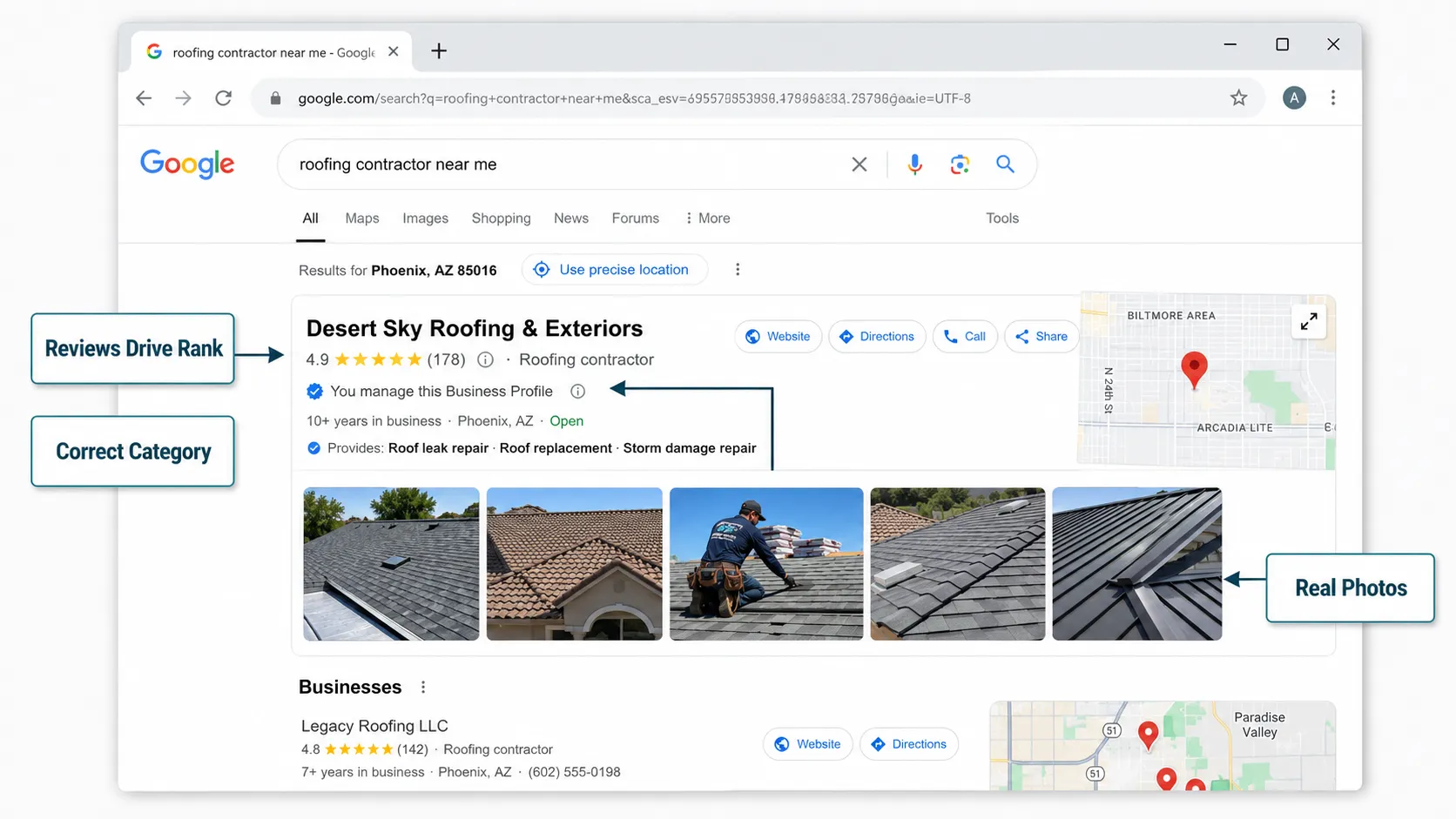Open the search Tools options

click(x=1002, y=218)
